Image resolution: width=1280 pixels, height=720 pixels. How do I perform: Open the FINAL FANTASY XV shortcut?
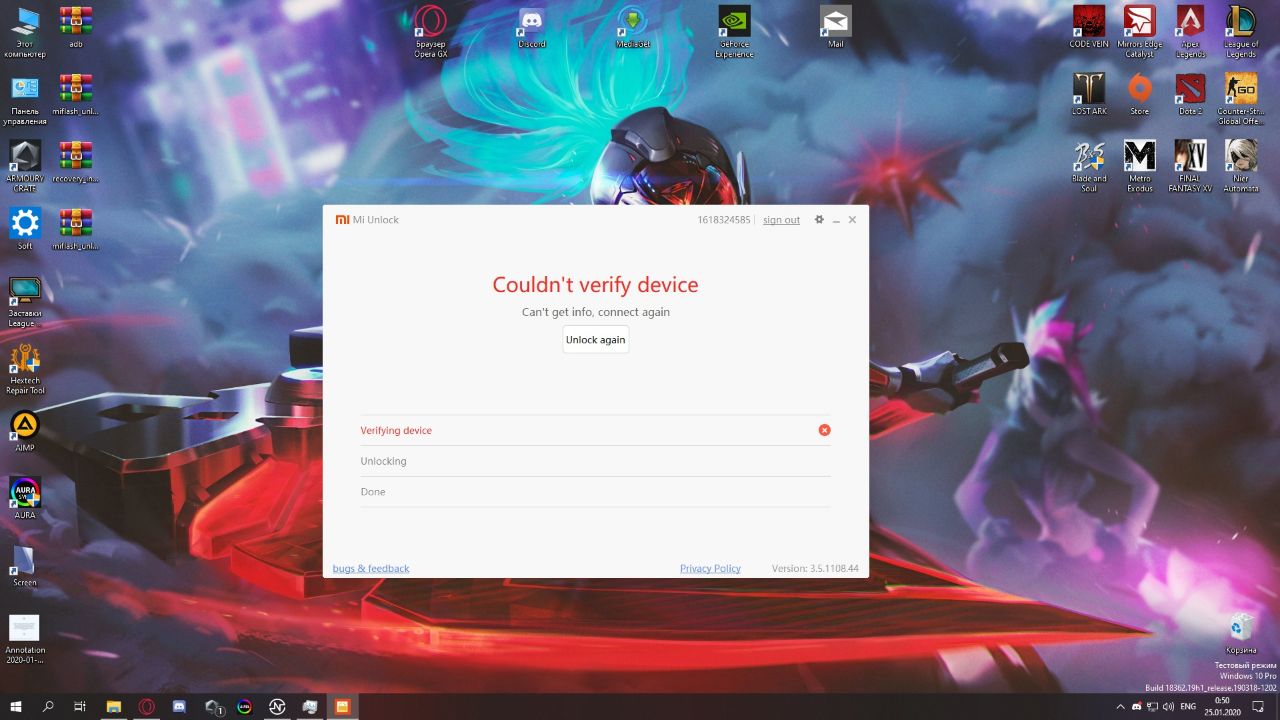tap(1190, 166)
